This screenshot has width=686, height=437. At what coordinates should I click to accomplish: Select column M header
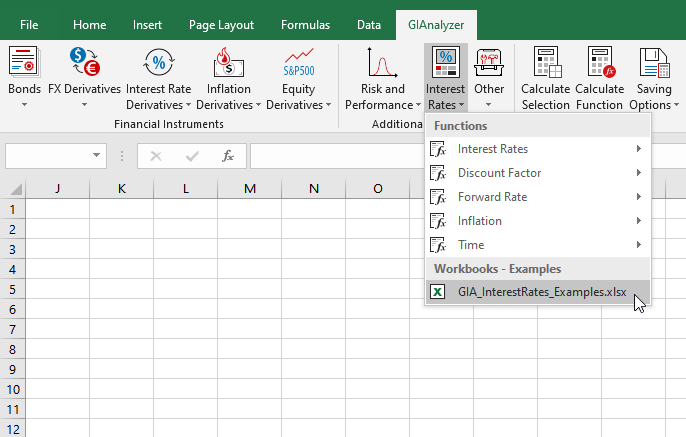point(249,189)
